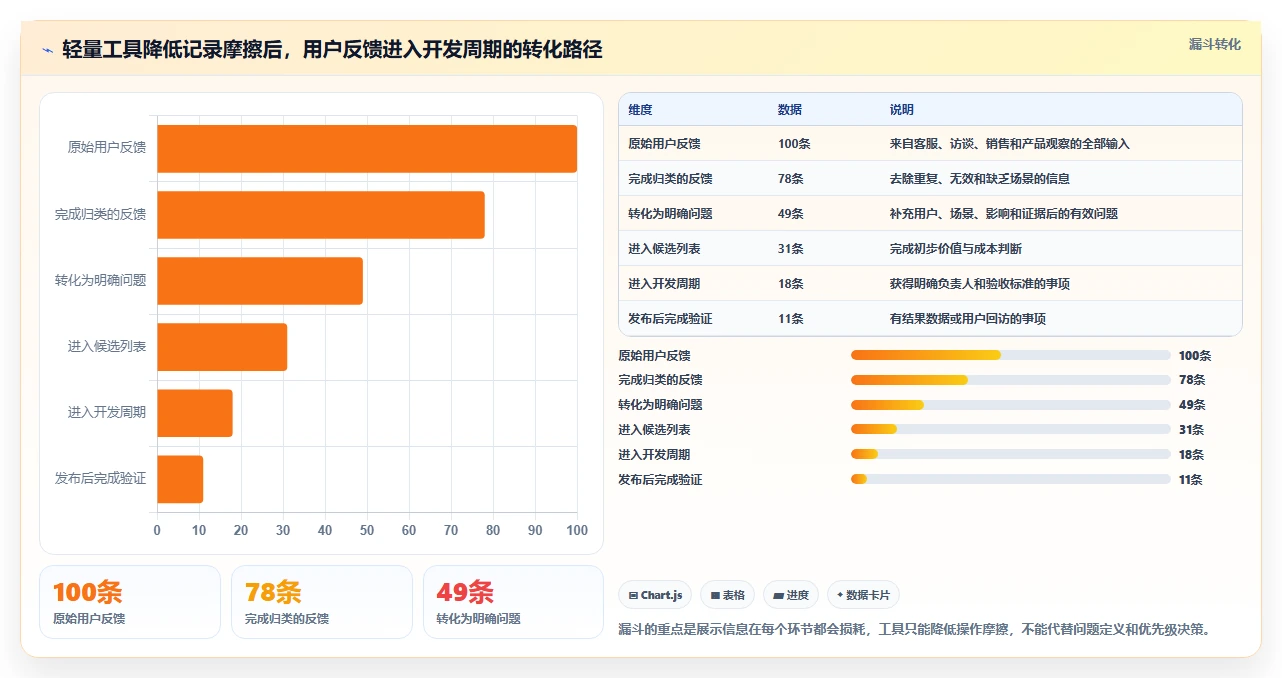
Task: Click table value 78条
Action: (x=791, y=179)
